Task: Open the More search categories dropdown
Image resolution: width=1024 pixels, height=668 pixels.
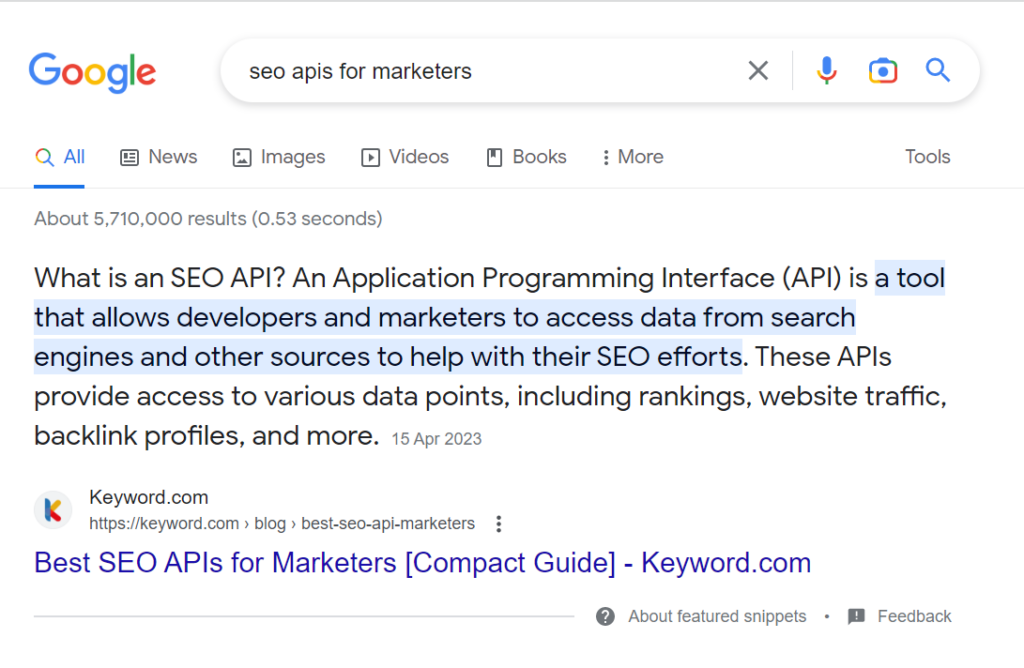Action: [631, 157]
